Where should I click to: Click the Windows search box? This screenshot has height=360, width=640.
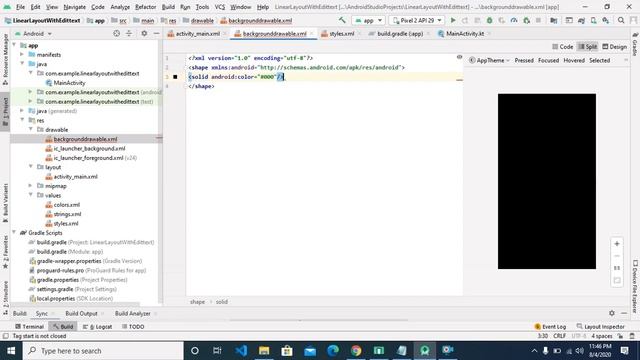click(103, 351)
